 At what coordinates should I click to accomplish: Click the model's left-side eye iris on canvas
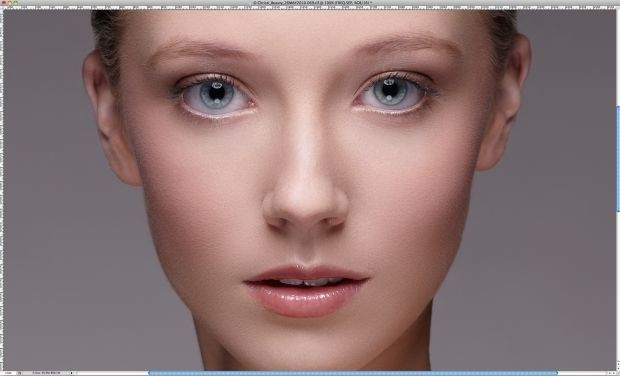tap(216, 94)
